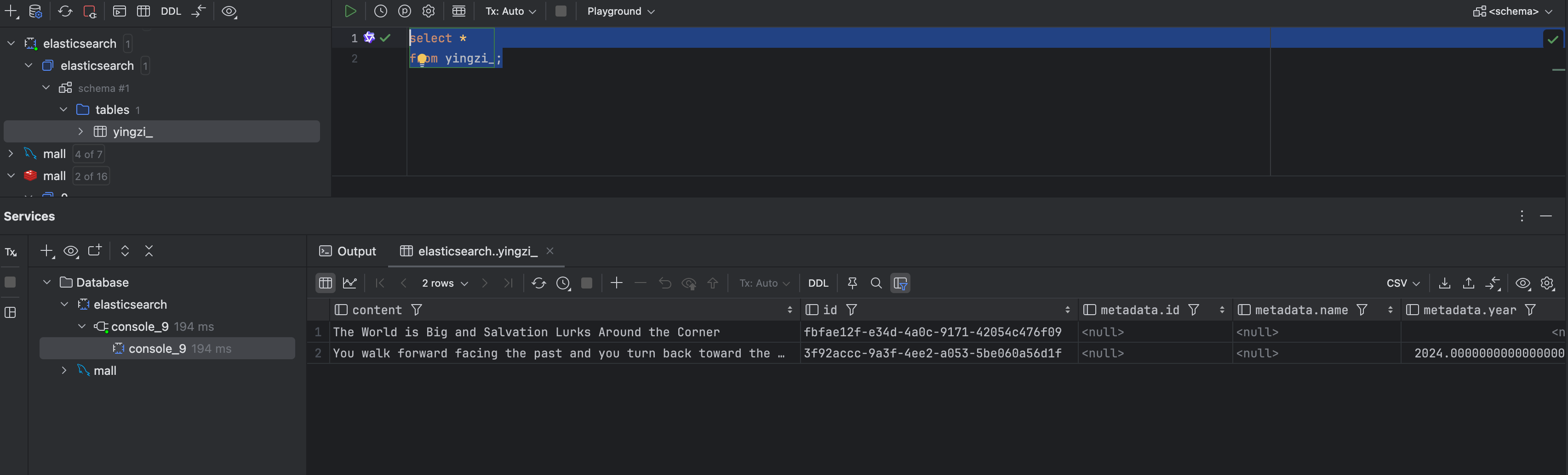1568x475 pixels.
Task: Open Data Source Properties icon
Action: tap(36, 11)
